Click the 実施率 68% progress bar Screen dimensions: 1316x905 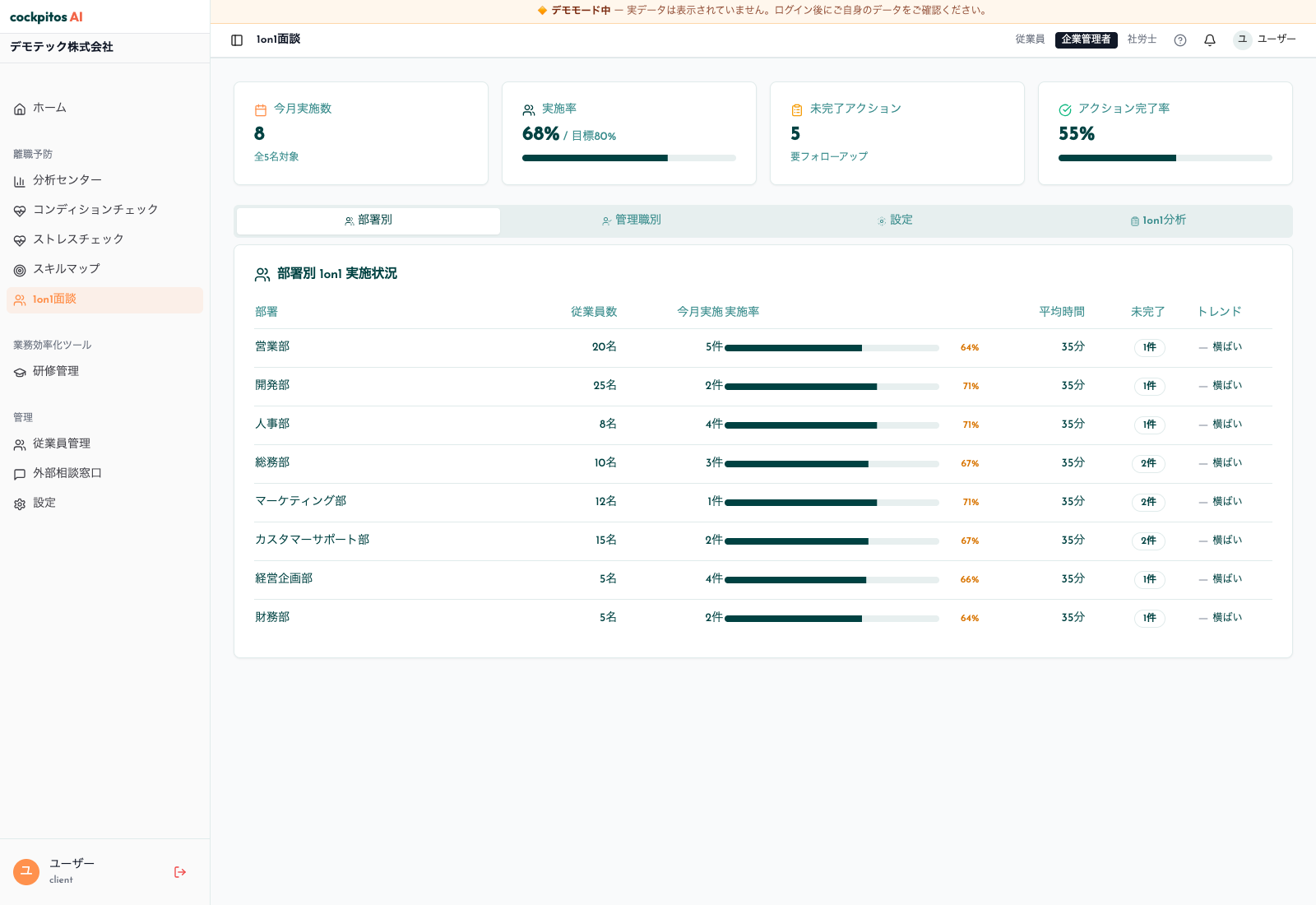coord(629,158)
